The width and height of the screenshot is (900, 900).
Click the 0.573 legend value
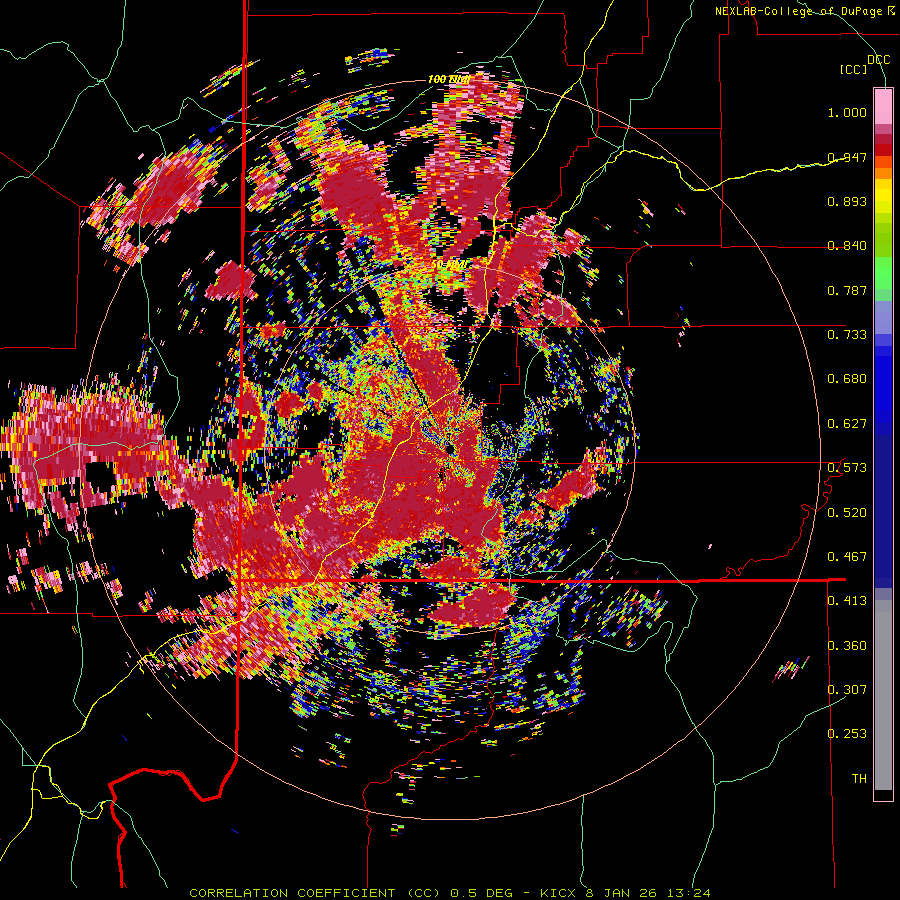pos(847,468)
